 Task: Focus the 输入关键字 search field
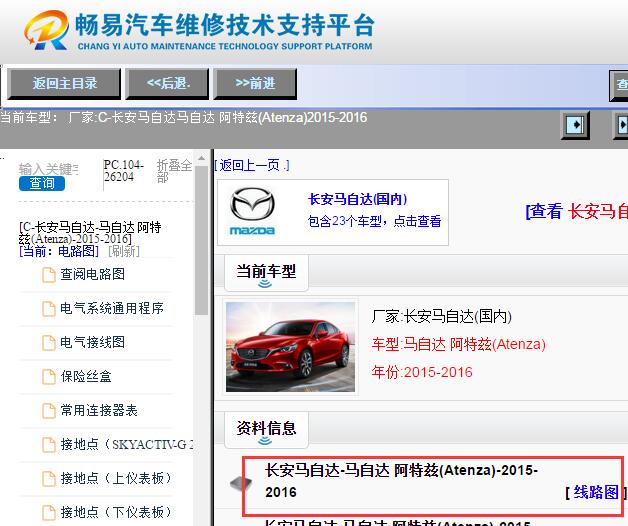(x=48, y=169)
